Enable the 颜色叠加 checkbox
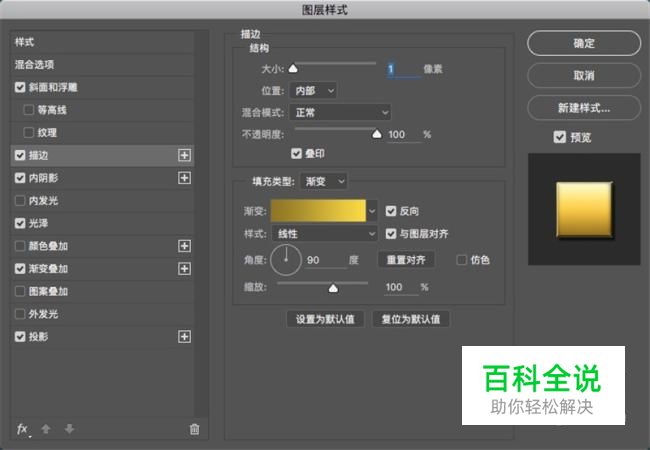The width and height of the screenshot is (650, 450). [20, 246]
